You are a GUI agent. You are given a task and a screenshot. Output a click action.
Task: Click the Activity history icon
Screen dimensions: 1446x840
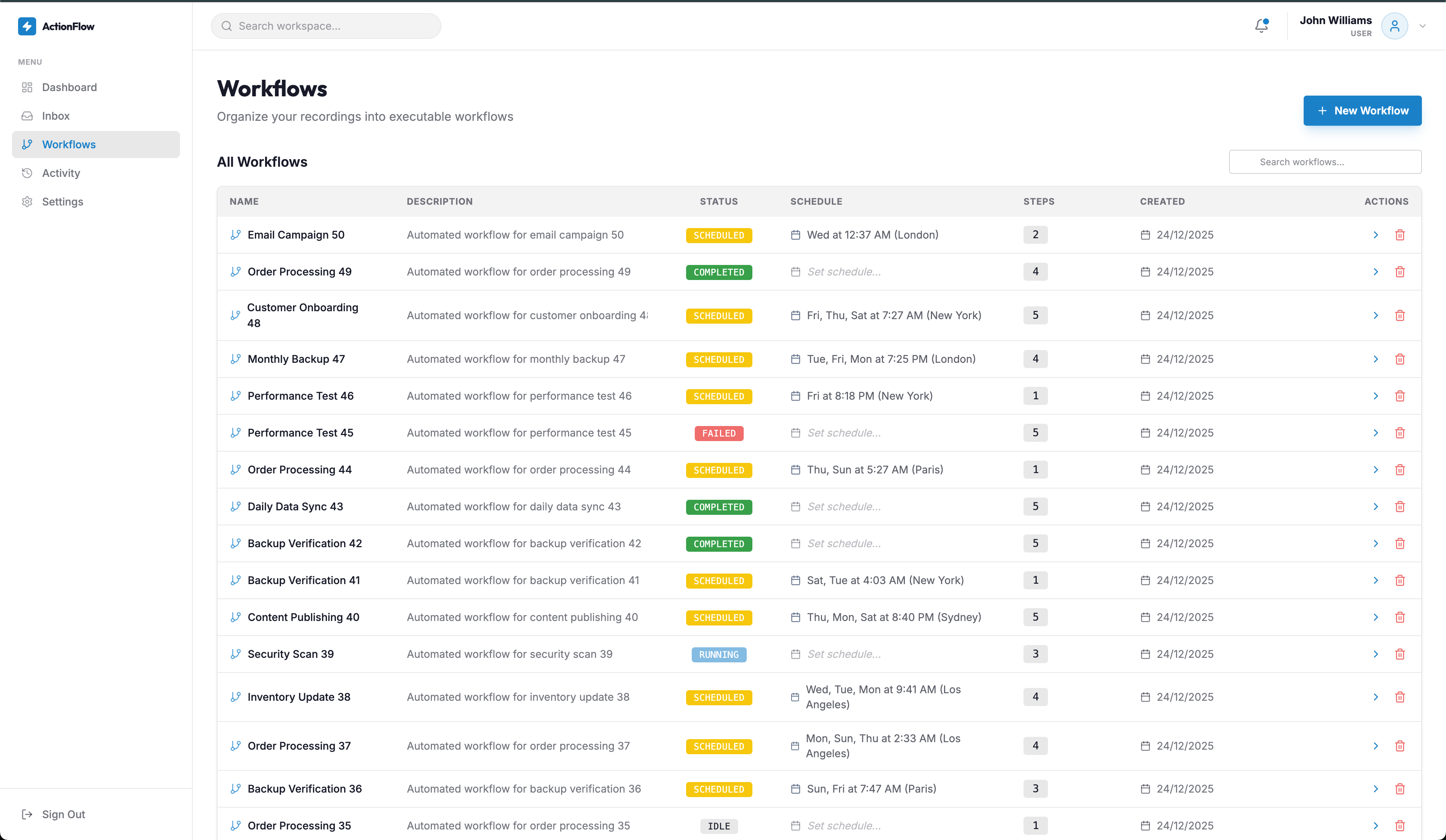click(x=27, y=173)
